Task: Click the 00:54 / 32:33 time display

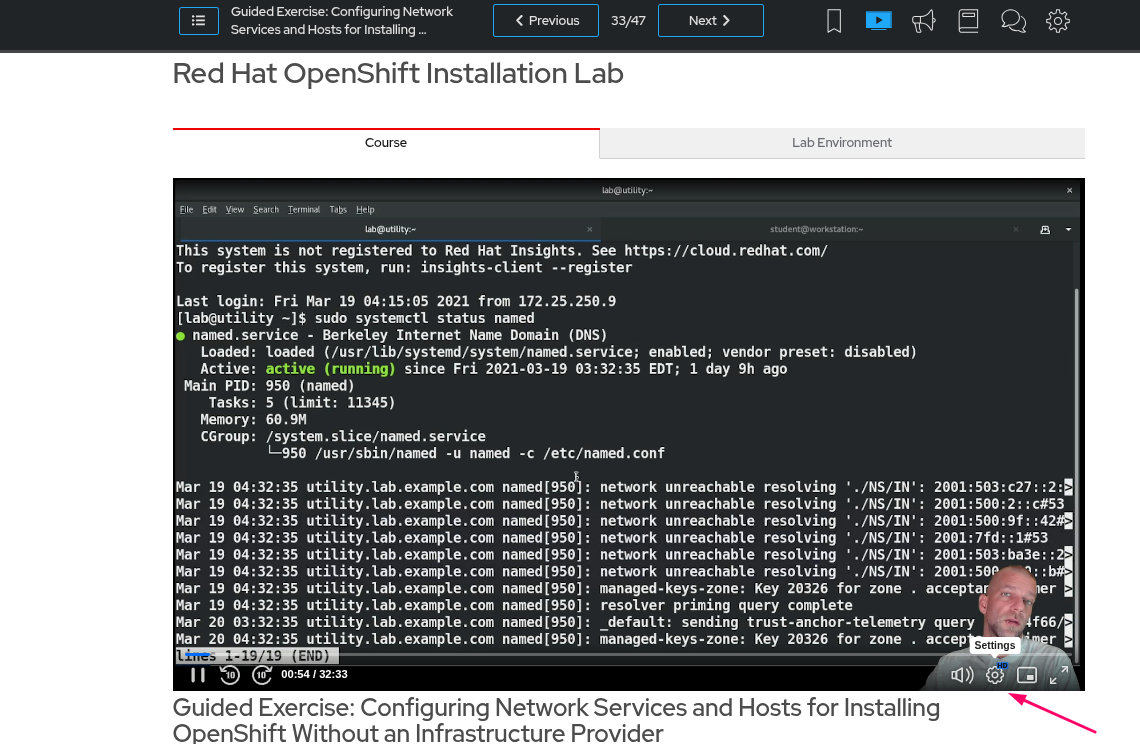Action: (314, 674)
